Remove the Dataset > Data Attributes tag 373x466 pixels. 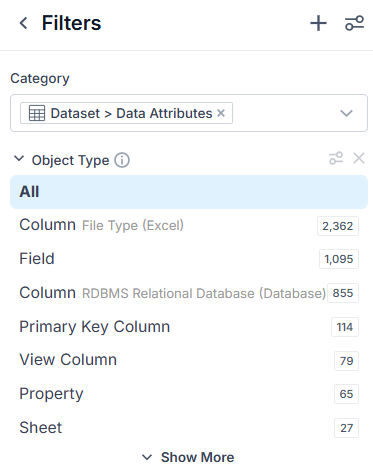click(221, 113)
